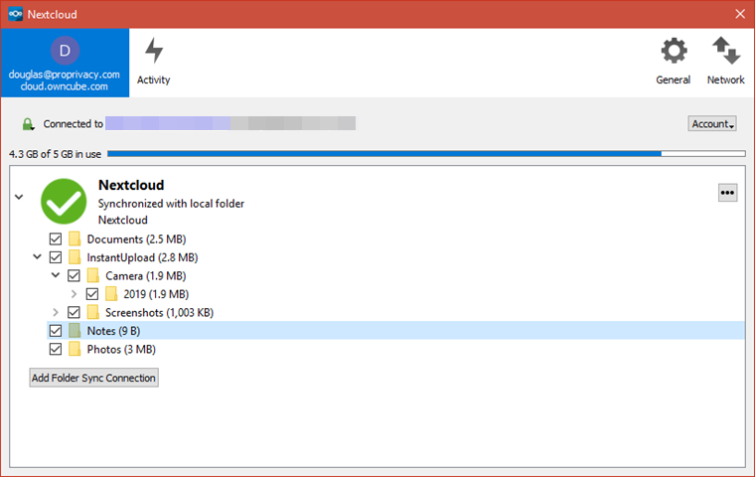Image resolution: width=755 pixels, height=477 pixels.
Task: Click the Notes folder icon
Action: coord(75,331)
